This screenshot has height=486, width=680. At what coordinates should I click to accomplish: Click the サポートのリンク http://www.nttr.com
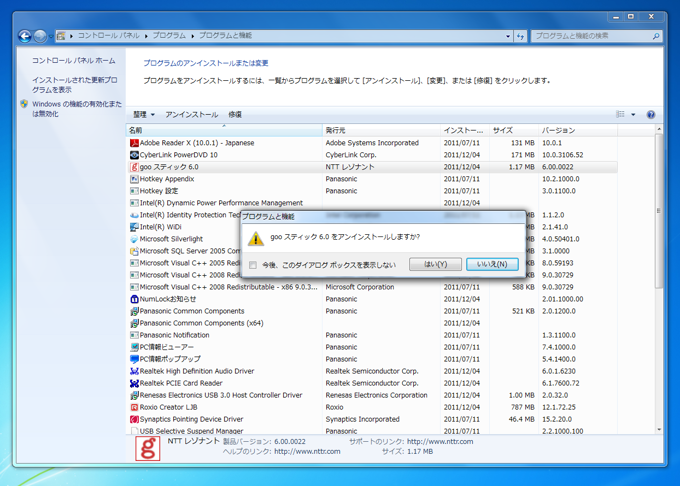(x=440, y=441)
